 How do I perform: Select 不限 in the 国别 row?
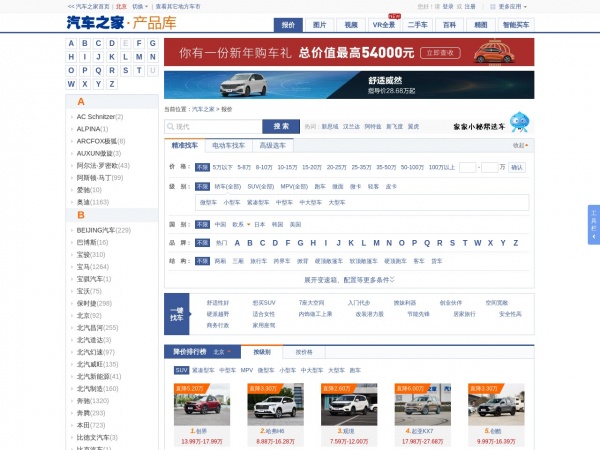(x=202, y=224)
